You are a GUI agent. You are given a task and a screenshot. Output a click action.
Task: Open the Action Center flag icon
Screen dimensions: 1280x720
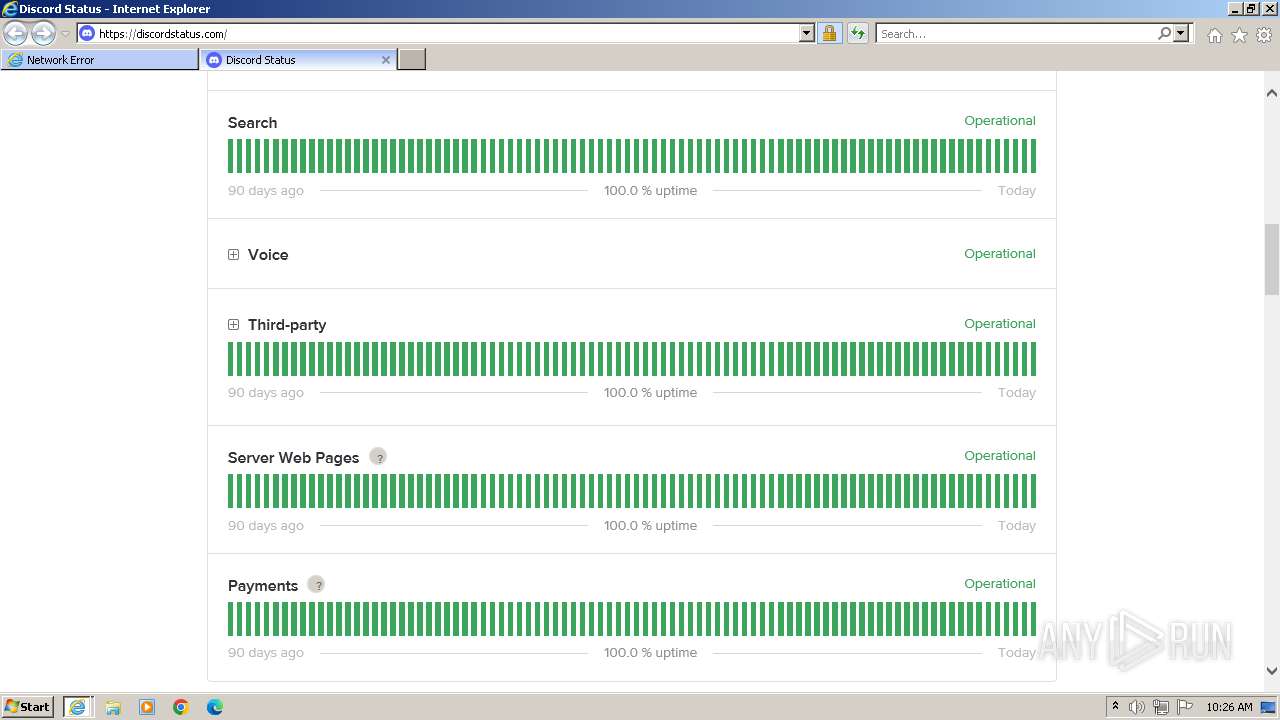click(1185, 707)
